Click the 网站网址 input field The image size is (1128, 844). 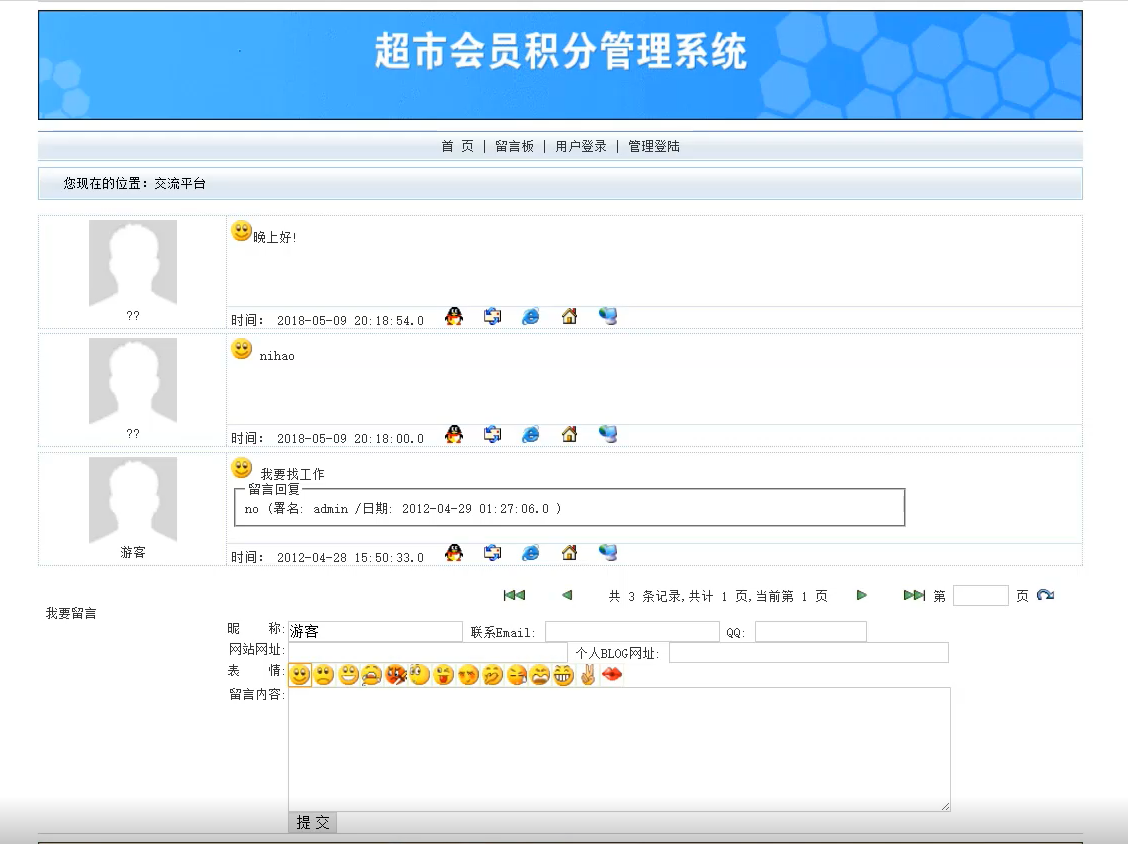point(428,653)
